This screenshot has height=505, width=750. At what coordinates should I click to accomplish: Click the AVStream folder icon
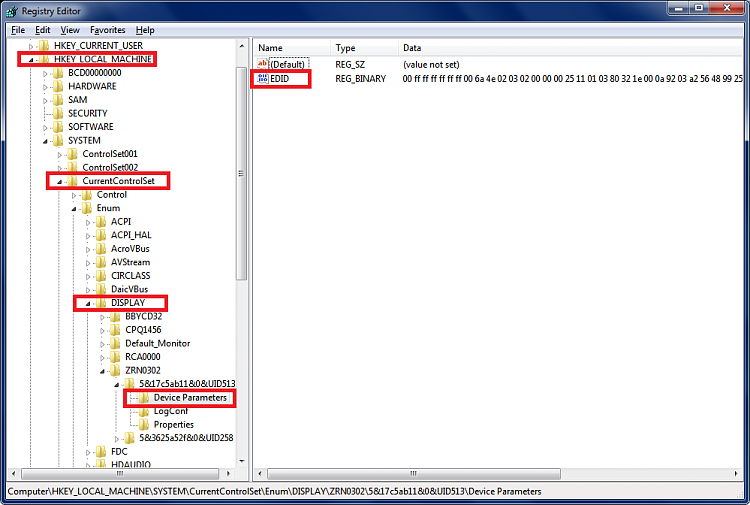pos(101,262)
